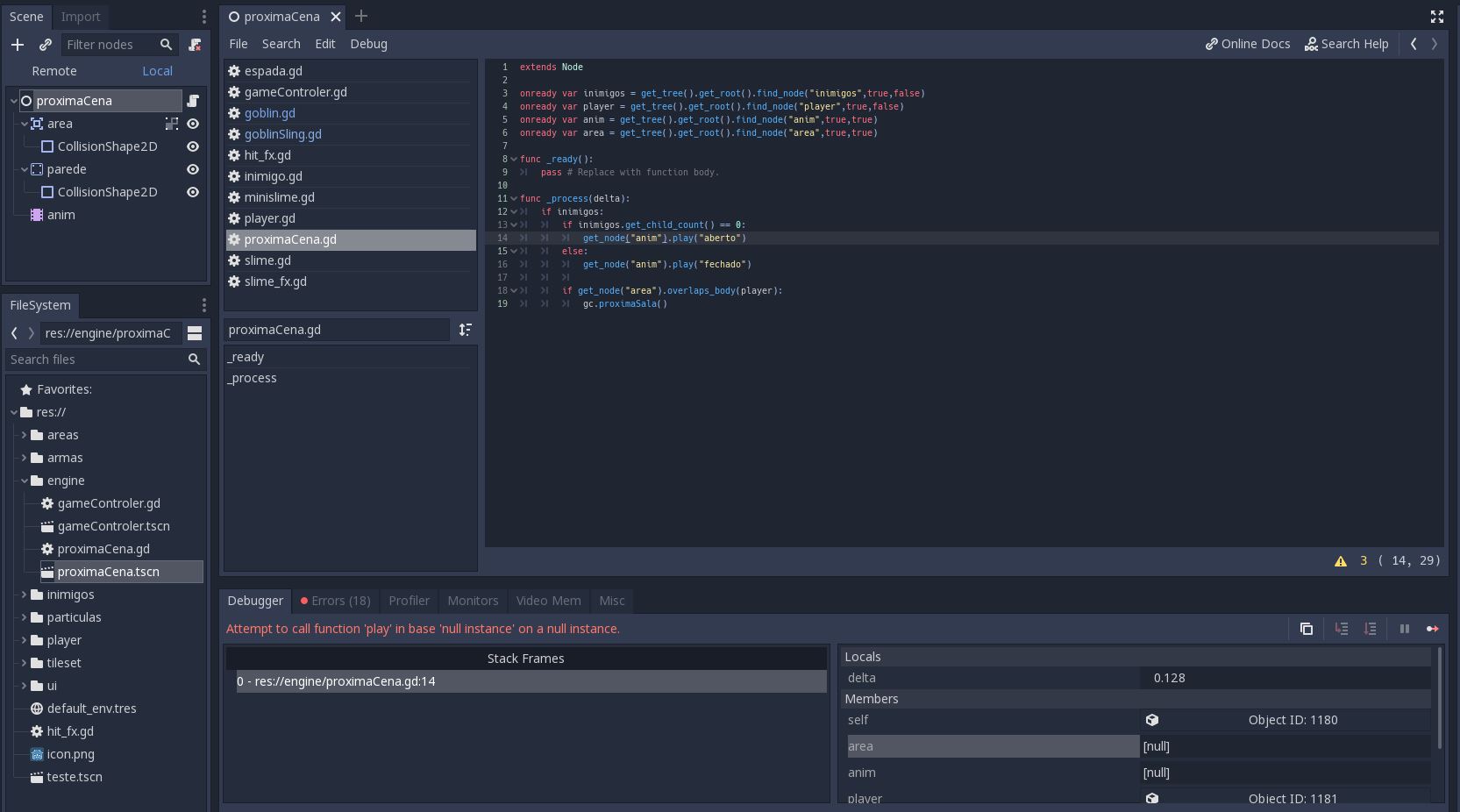Clear the node filter with the filter icon
Image resolution: width=1460 pixels, height=812 pixels.
[195, 45]
